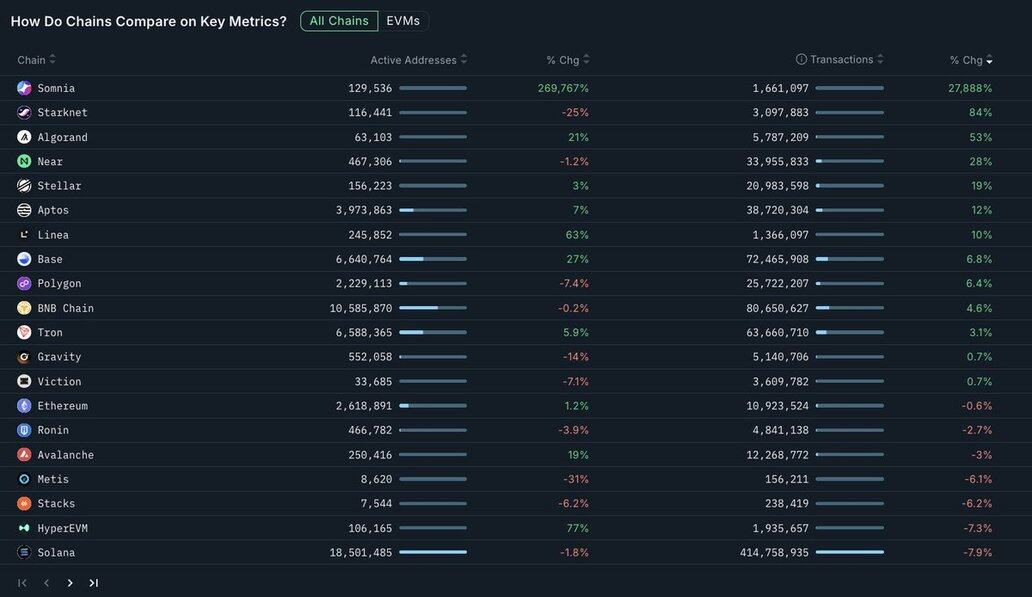Click the Somnia chain logo icon

24,88
